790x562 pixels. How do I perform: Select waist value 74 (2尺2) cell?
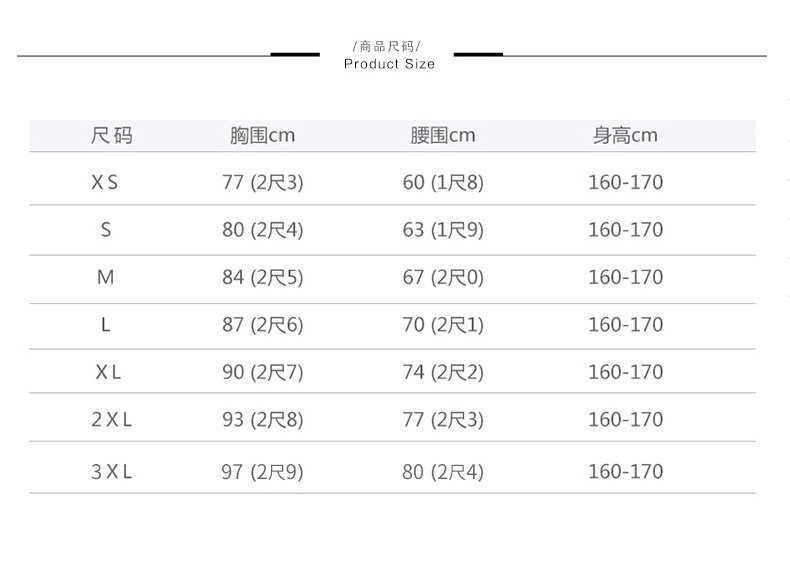pos(442,372)
